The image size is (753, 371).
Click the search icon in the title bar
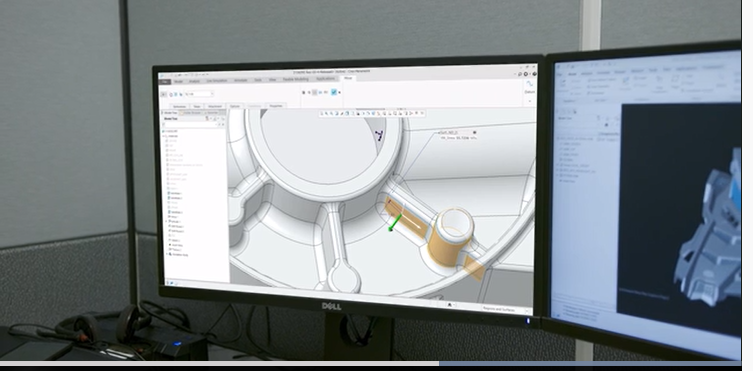coord(520,74)
